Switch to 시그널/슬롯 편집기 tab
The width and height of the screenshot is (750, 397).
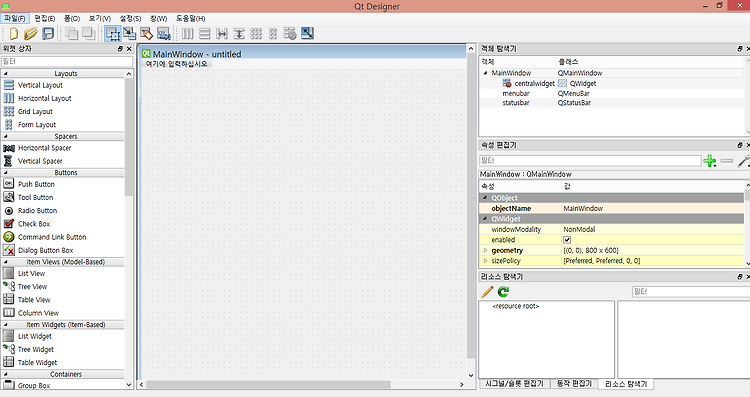point(514,384)
